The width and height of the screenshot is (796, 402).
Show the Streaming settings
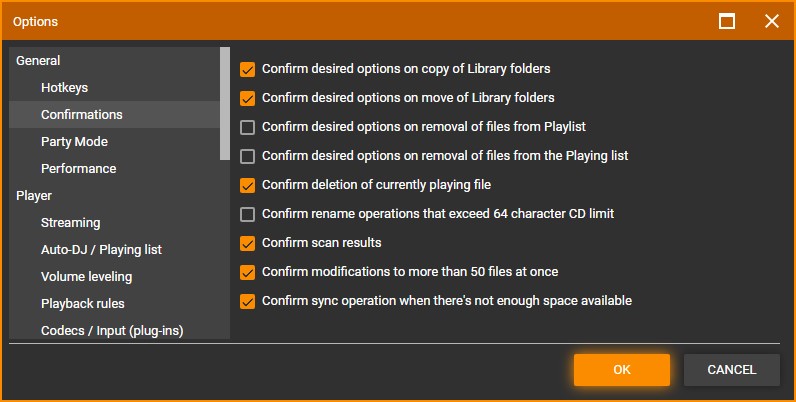pyautogui.click(x=70, y=223)
